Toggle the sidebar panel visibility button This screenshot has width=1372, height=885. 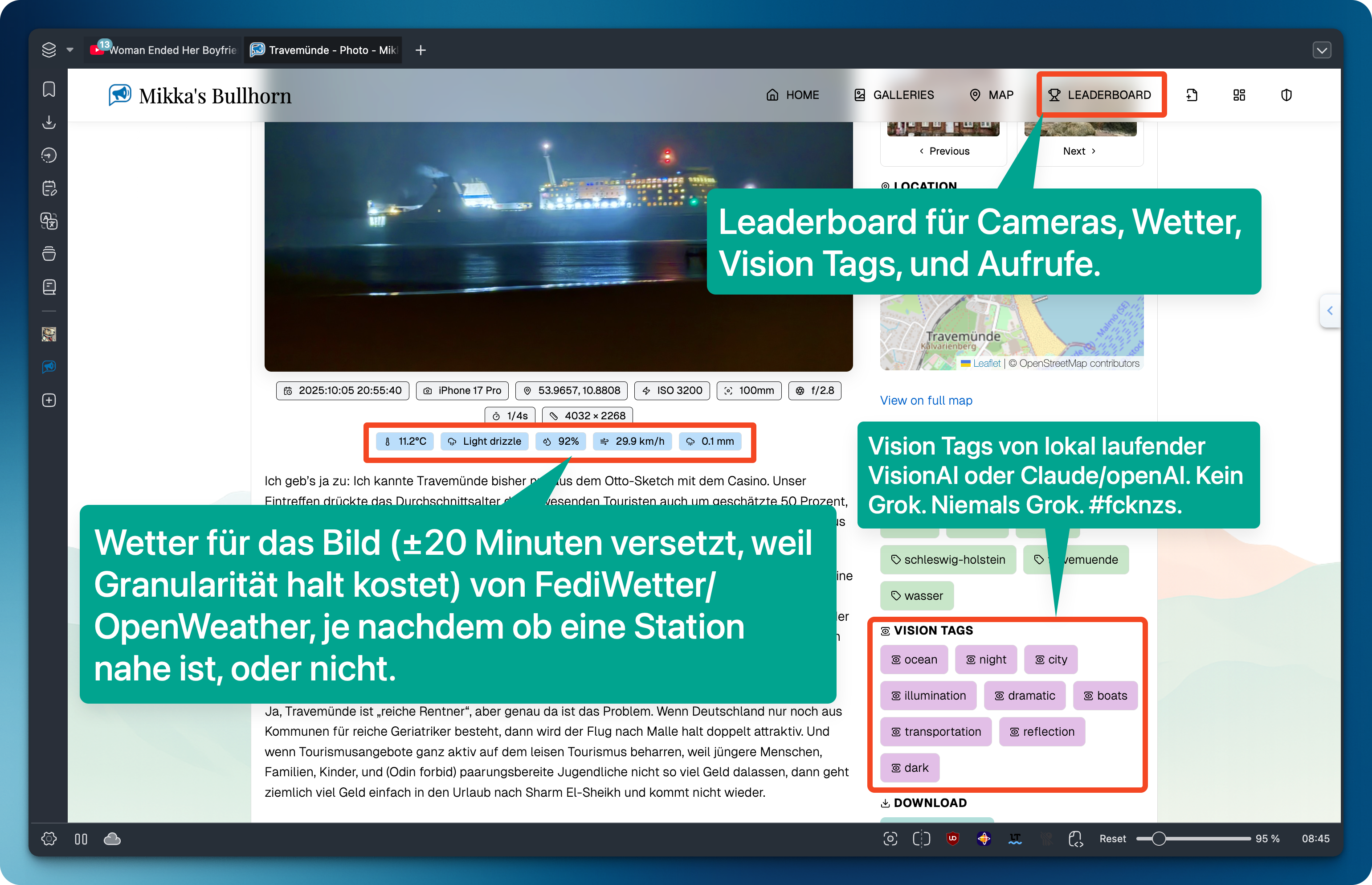click(81, 839)
